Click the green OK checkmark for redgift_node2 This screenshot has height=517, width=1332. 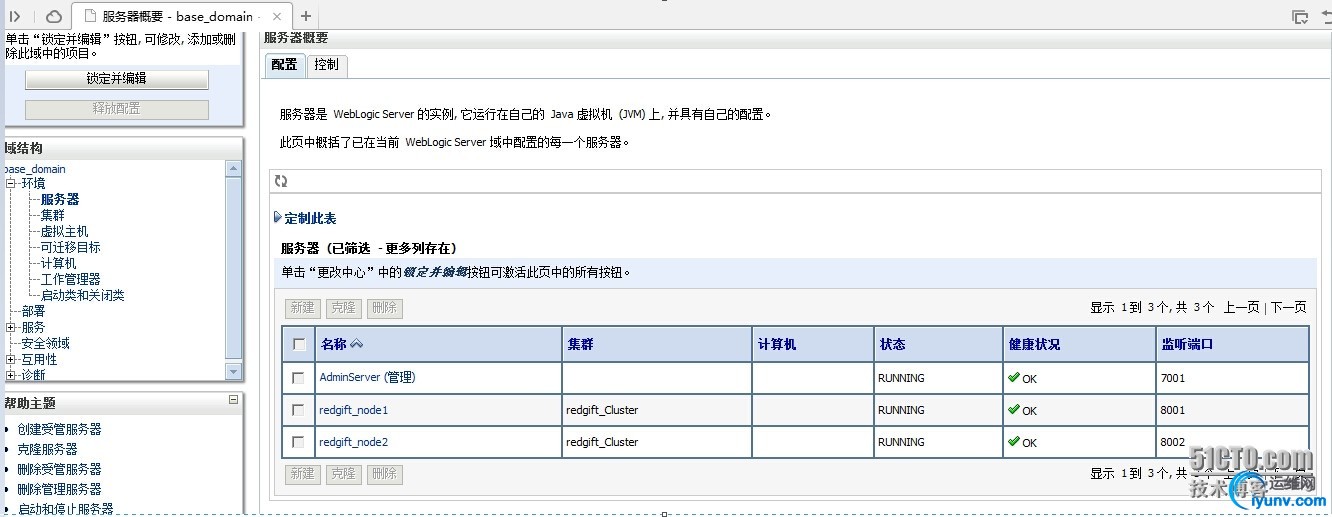[1014, 441]
